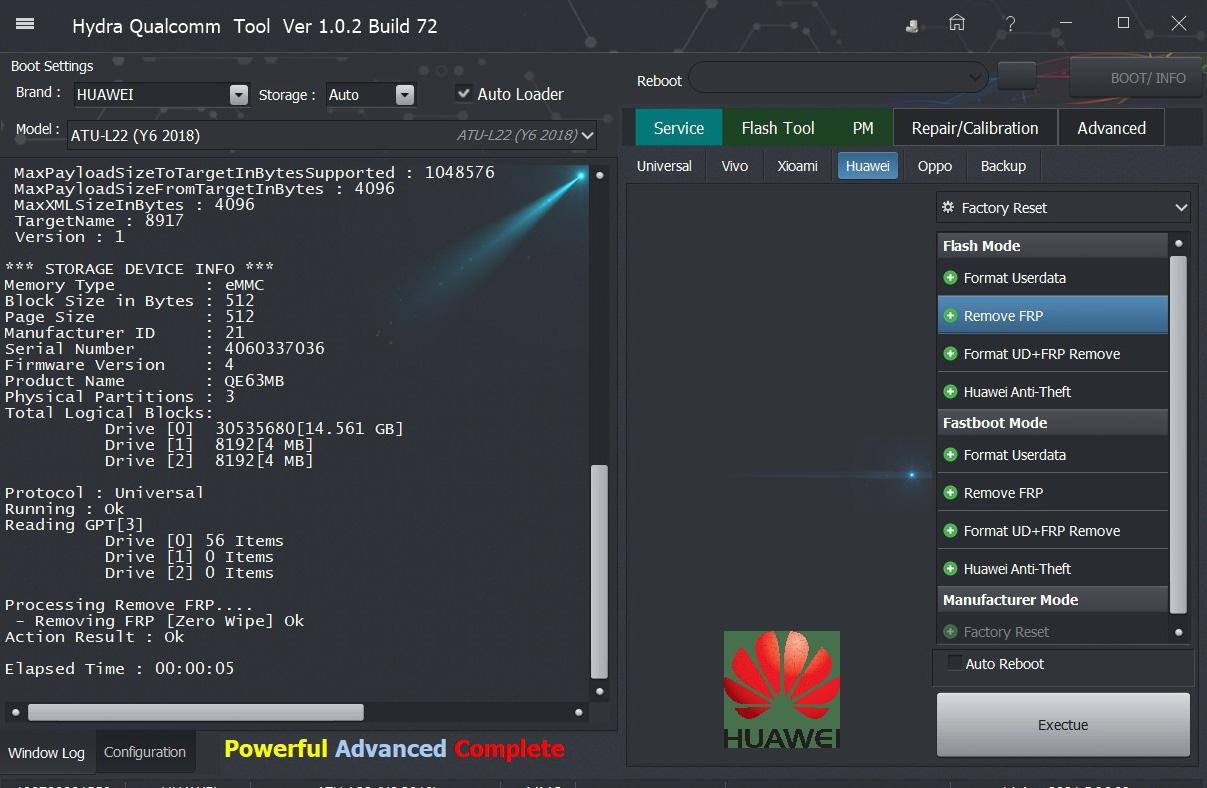Expand the Factory Reset operation dropdown
Screen dimensions: 1207x788
[1064, 208]
